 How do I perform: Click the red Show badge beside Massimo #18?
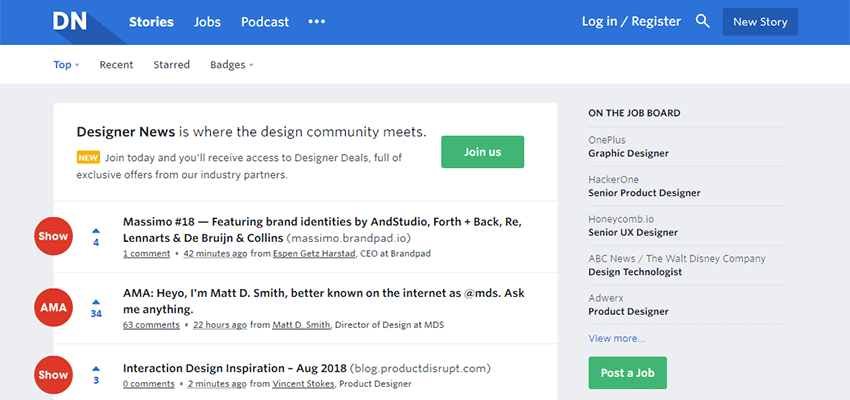(53, 236)
